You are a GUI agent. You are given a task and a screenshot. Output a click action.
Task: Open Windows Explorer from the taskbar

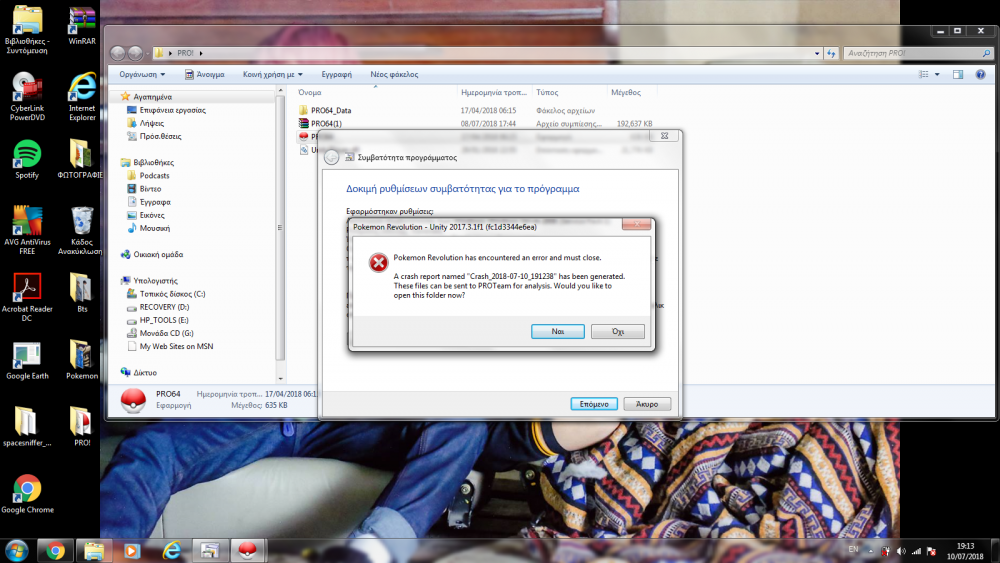coord(94,550)
